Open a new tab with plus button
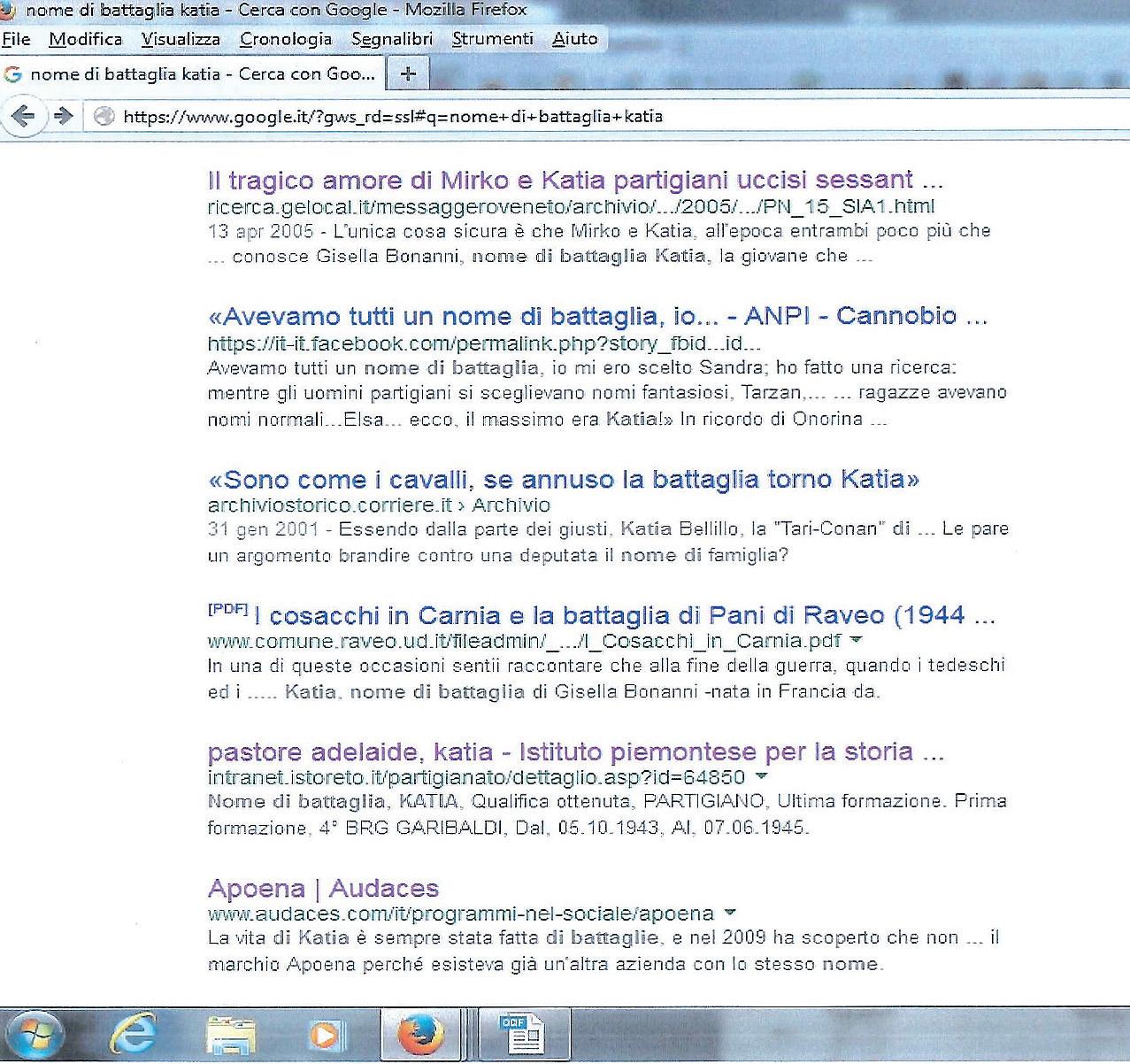 click(407, 74)
